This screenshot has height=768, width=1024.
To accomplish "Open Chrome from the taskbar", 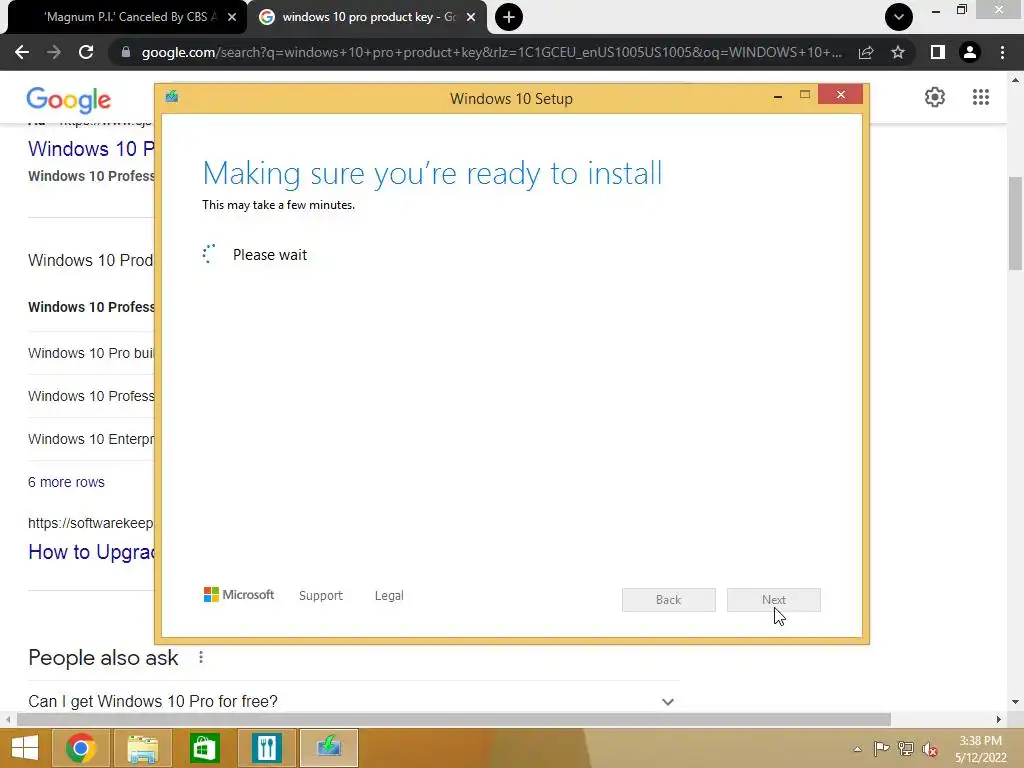I will tap(81, 748).
